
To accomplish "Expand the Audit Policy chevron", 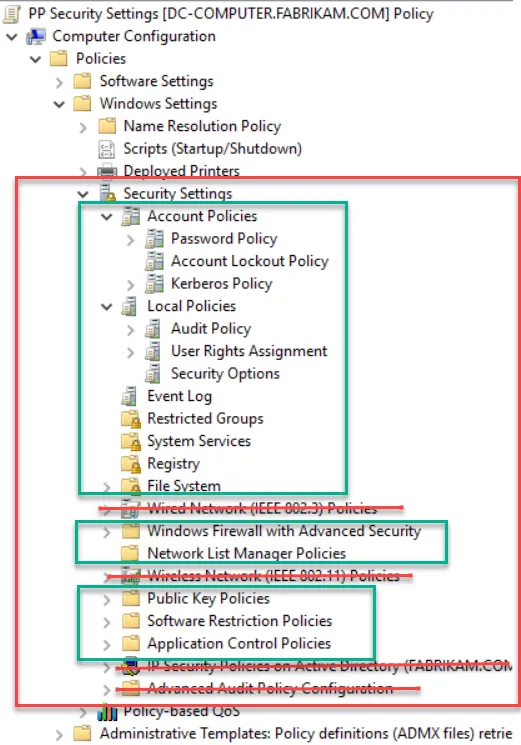I will coord(131,330).
